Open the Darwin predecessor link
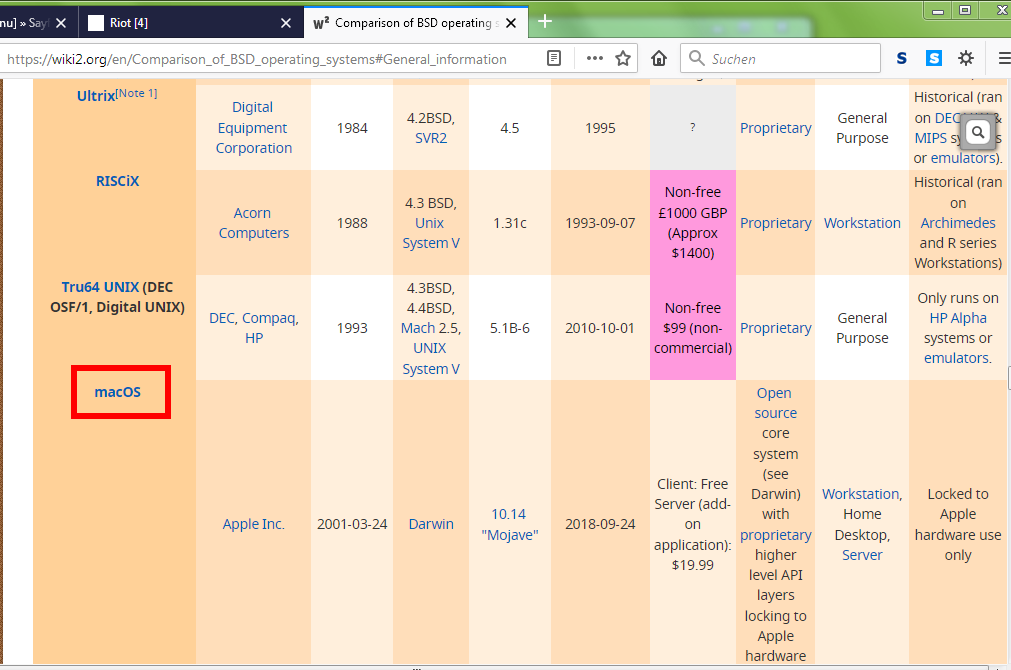 pyautogui.click(x=431, y=524)
